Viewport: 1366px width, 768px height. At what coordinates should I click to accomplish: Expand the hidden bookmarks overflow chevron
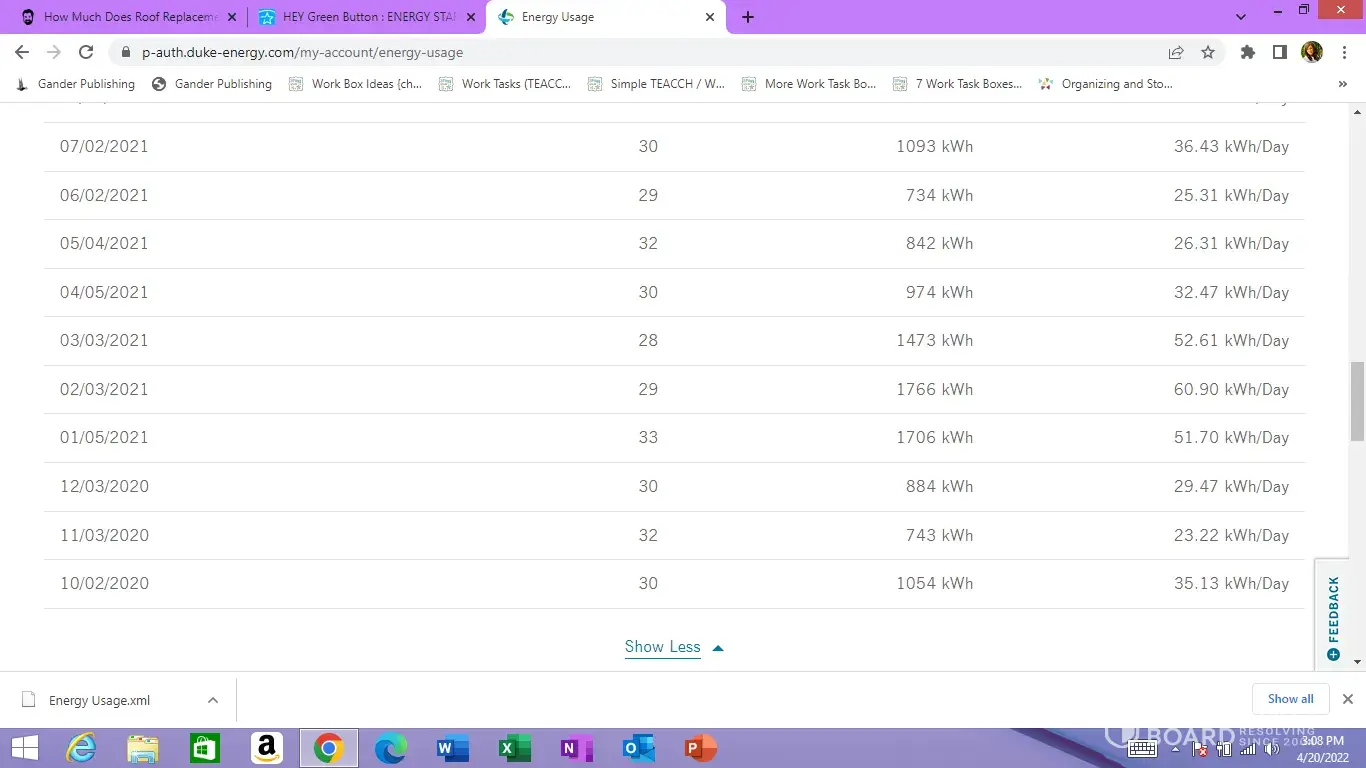click(x=1342, y=84)
